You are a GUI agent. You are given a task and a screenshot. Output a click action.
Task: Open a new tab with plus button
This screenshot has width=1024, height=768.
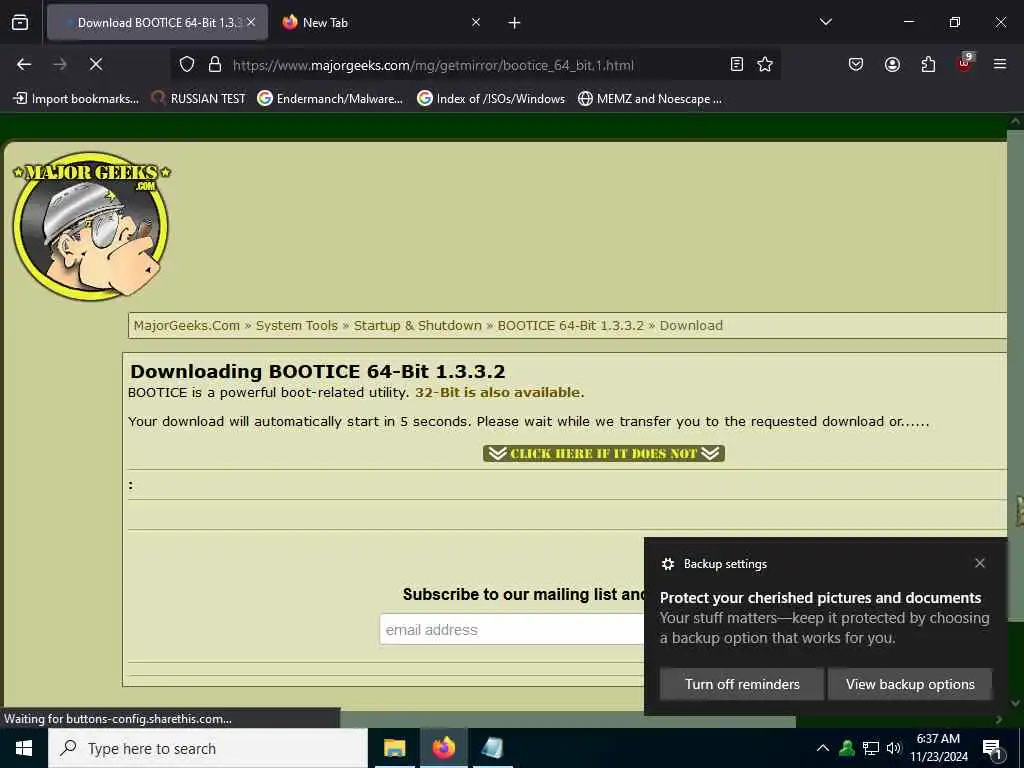pyautogui.click(x=514, y=23)
